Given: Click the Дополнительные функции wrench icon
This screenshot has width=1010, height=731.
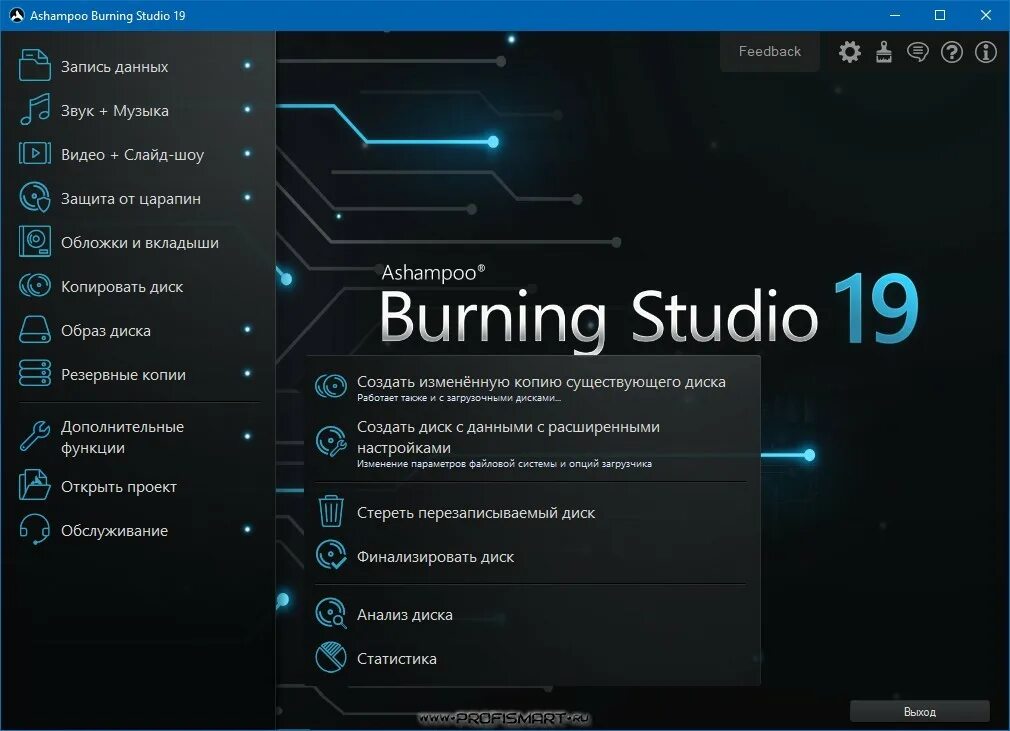Looking at the screenshot, I should [35, 436].
